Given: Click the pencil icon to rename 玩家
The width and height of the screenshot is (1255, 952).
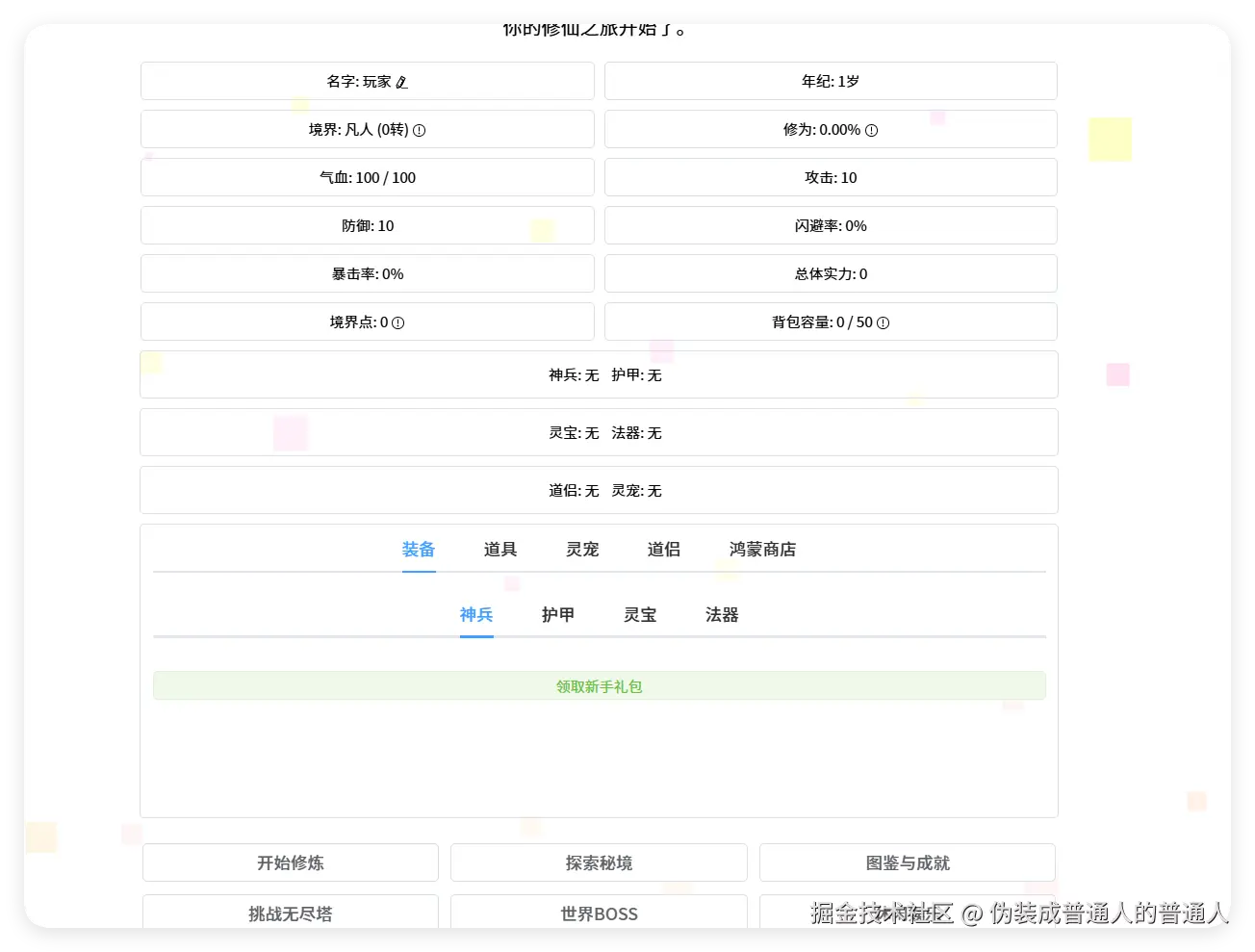Looking at the screenshot, I should (x=402, y=82).
